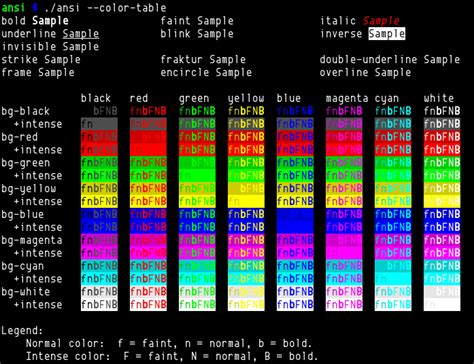The width and height of the screenshot is (474, 364).
Task: Click the 'bg-cyan' row label
Action: coord(23,266)
